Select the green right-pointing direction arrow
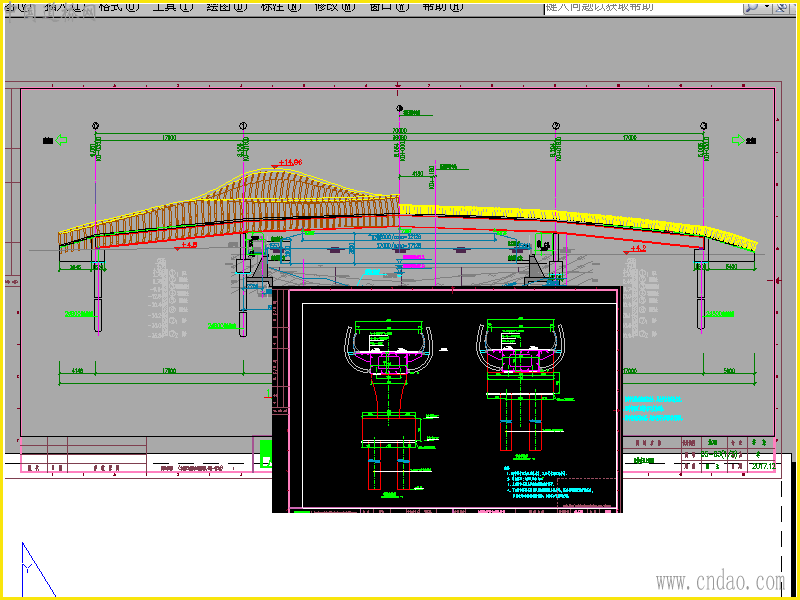800x600 pixels. coord(738,140)
